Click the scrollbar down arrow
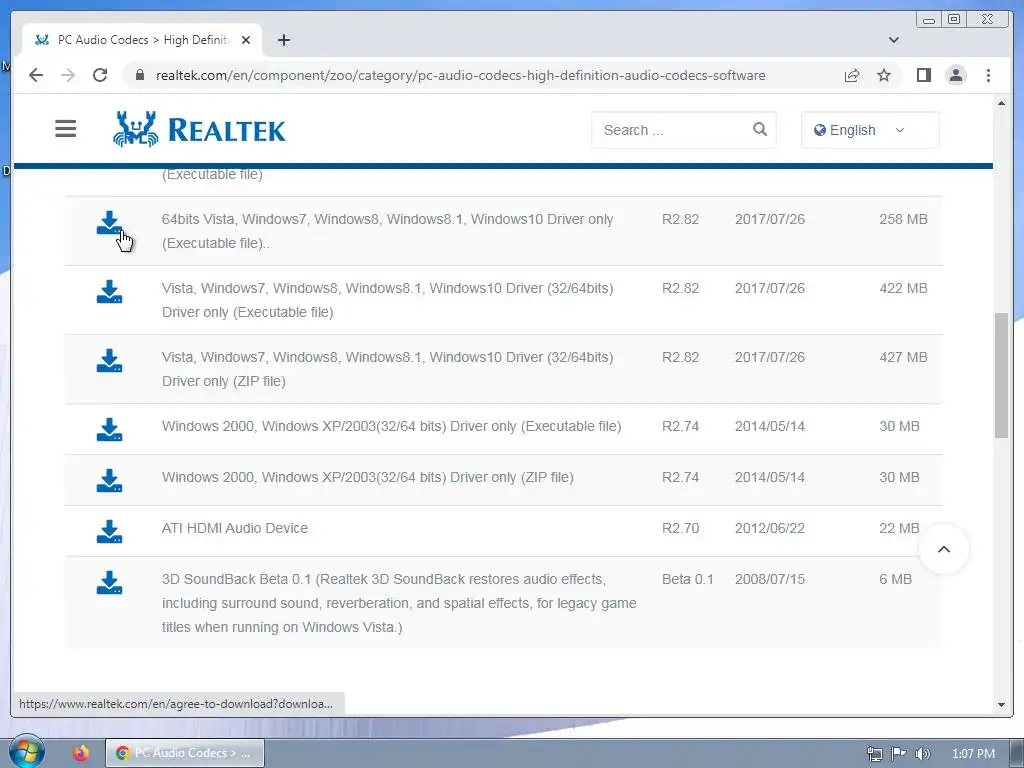 (1001, 705)
